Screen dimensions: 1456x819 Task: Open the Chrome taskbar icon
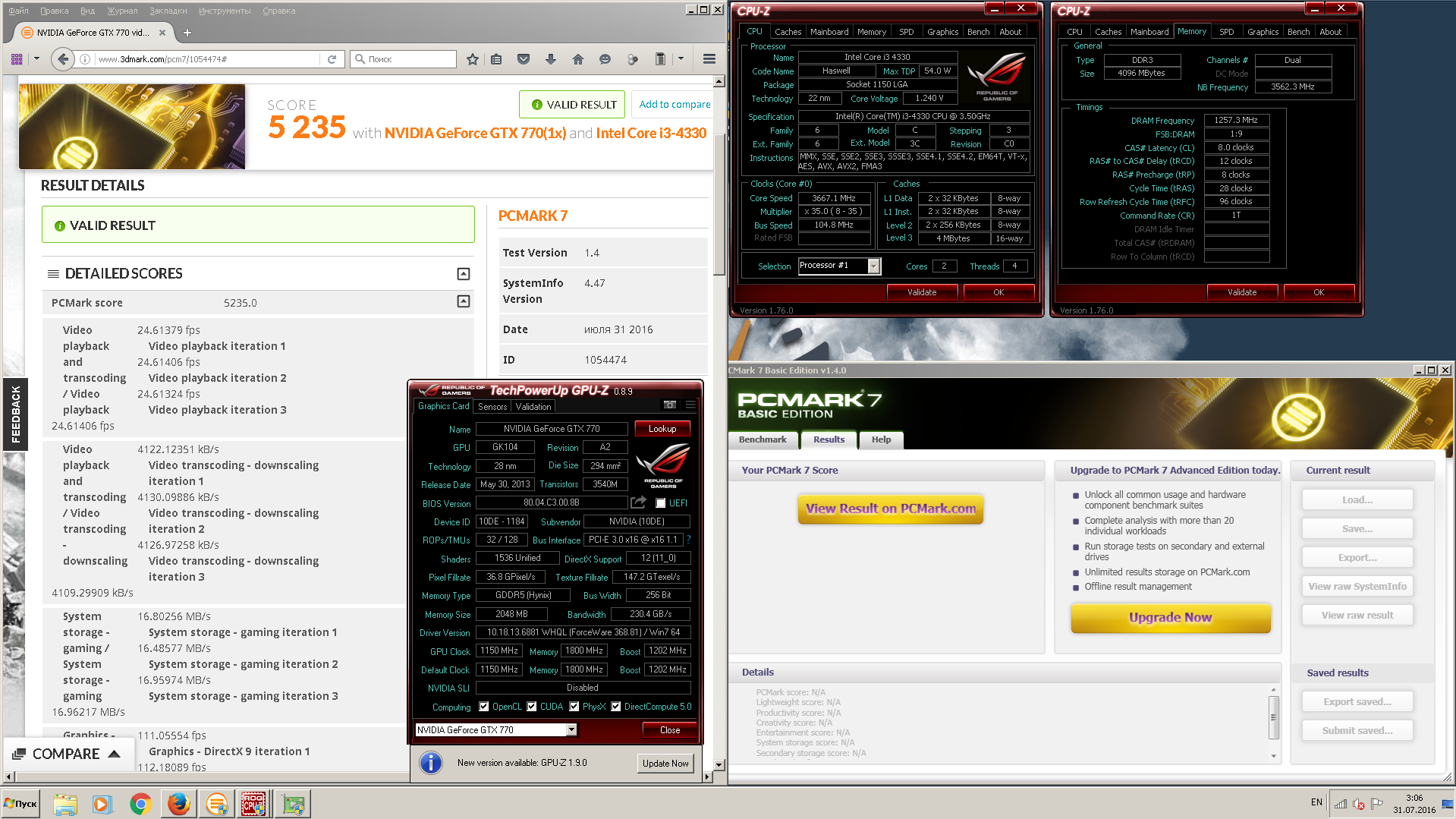point(140,803)
